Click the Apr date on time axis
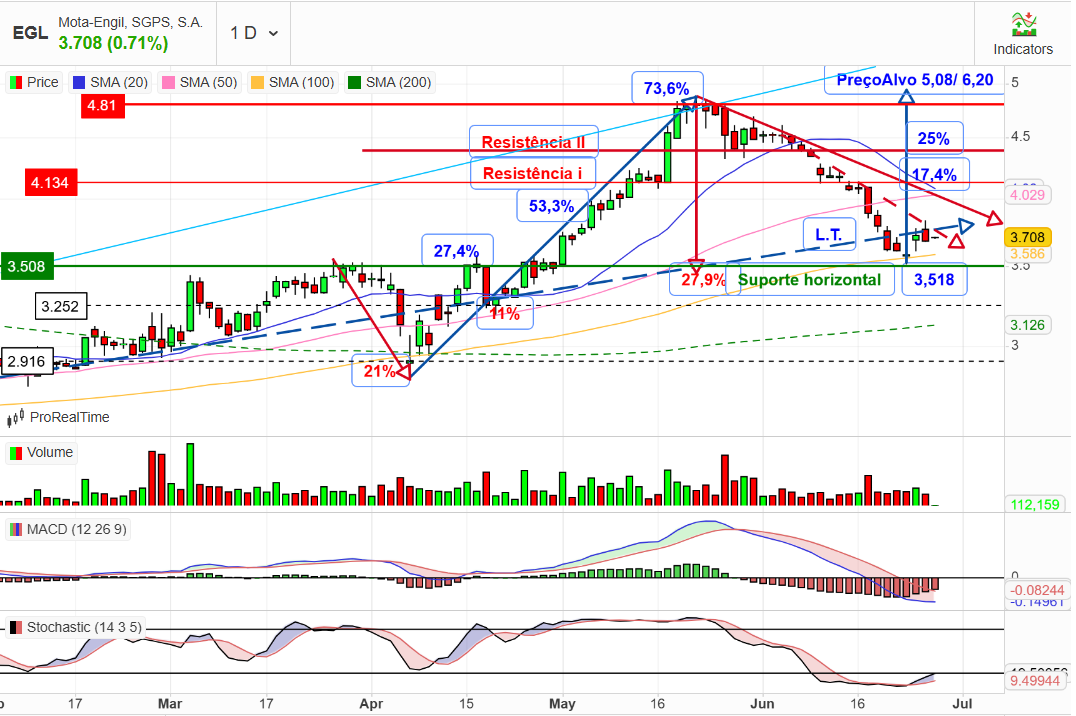Viewport: 1076px width, 716px height. [371, 704]
